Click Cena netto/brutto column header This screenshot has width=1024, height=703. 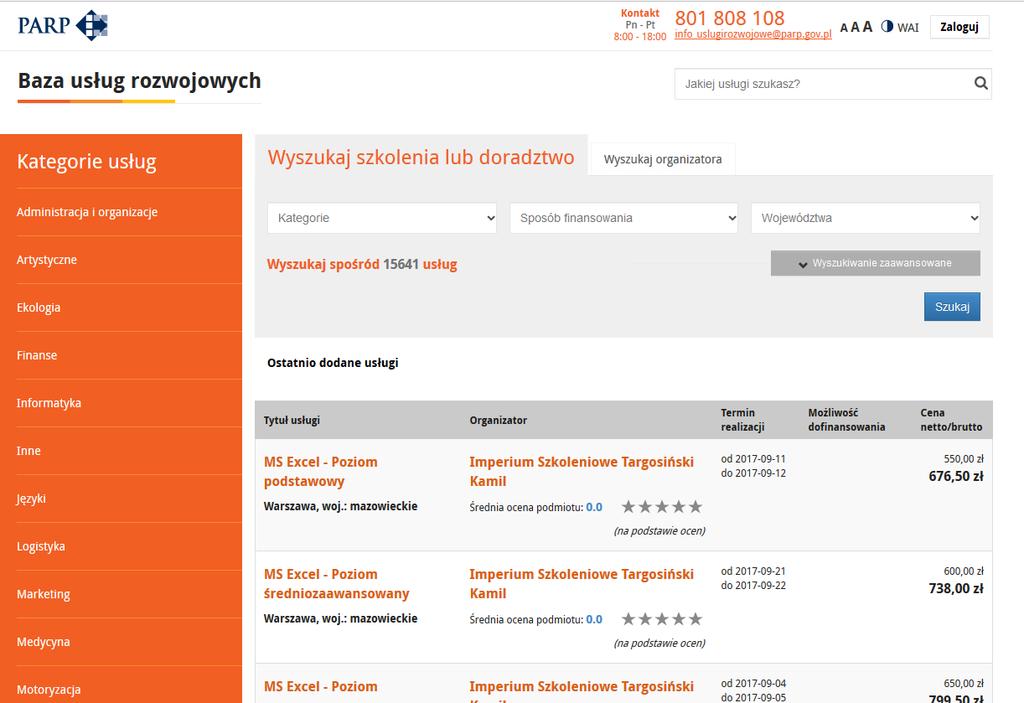click(952, 420)
